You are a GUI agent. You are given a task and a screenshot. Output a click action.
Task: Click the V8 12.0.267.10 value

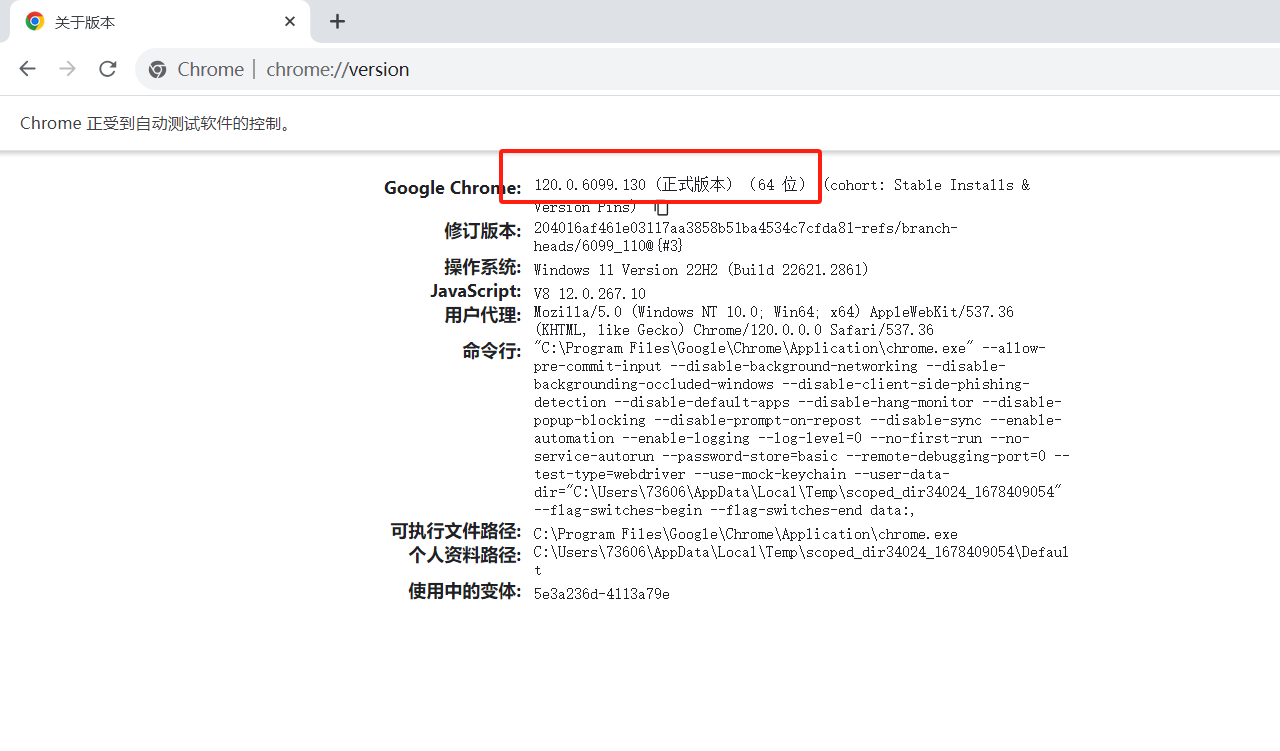point(590,294)
